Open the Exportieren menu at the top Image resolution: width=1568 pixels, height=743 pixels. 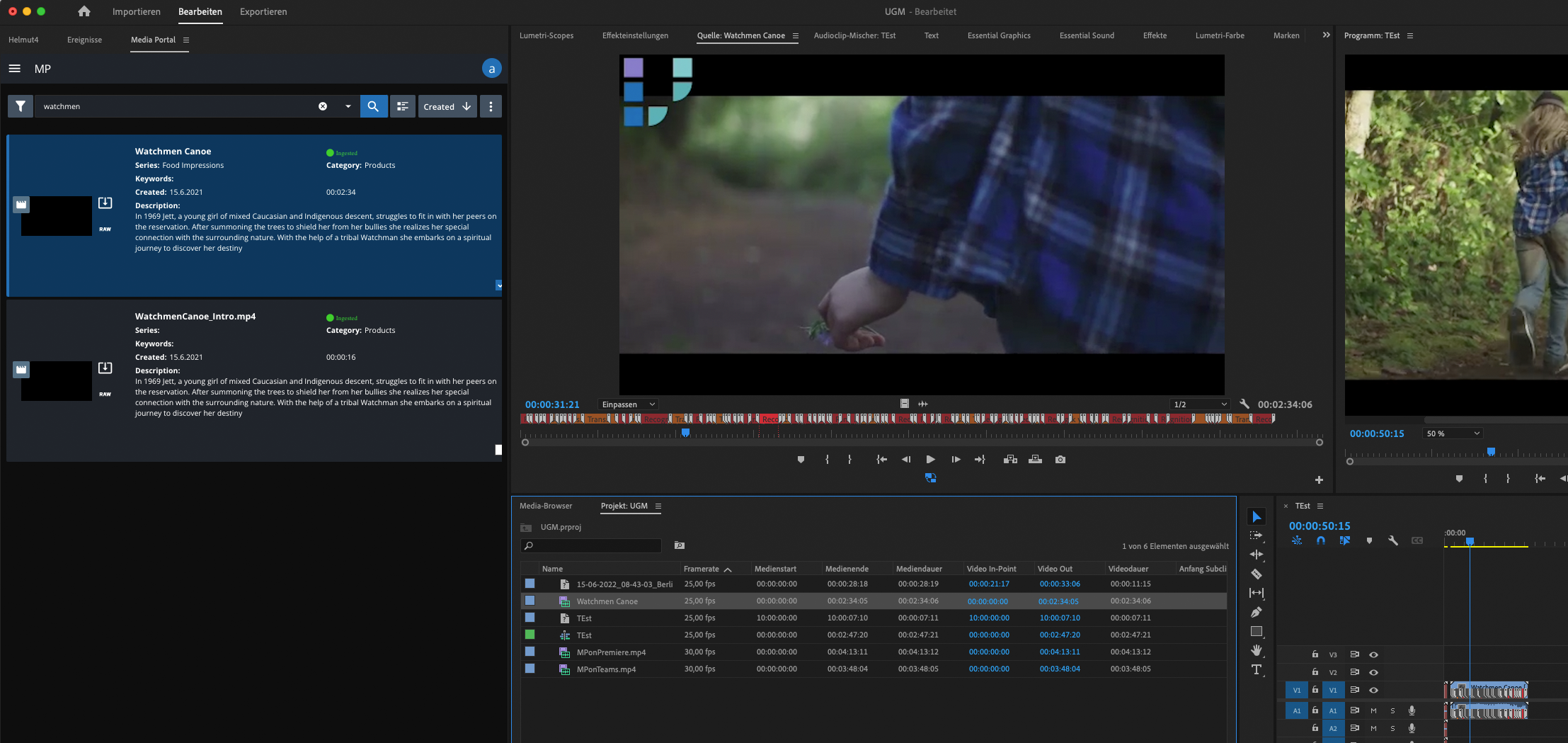coord(263,11)
